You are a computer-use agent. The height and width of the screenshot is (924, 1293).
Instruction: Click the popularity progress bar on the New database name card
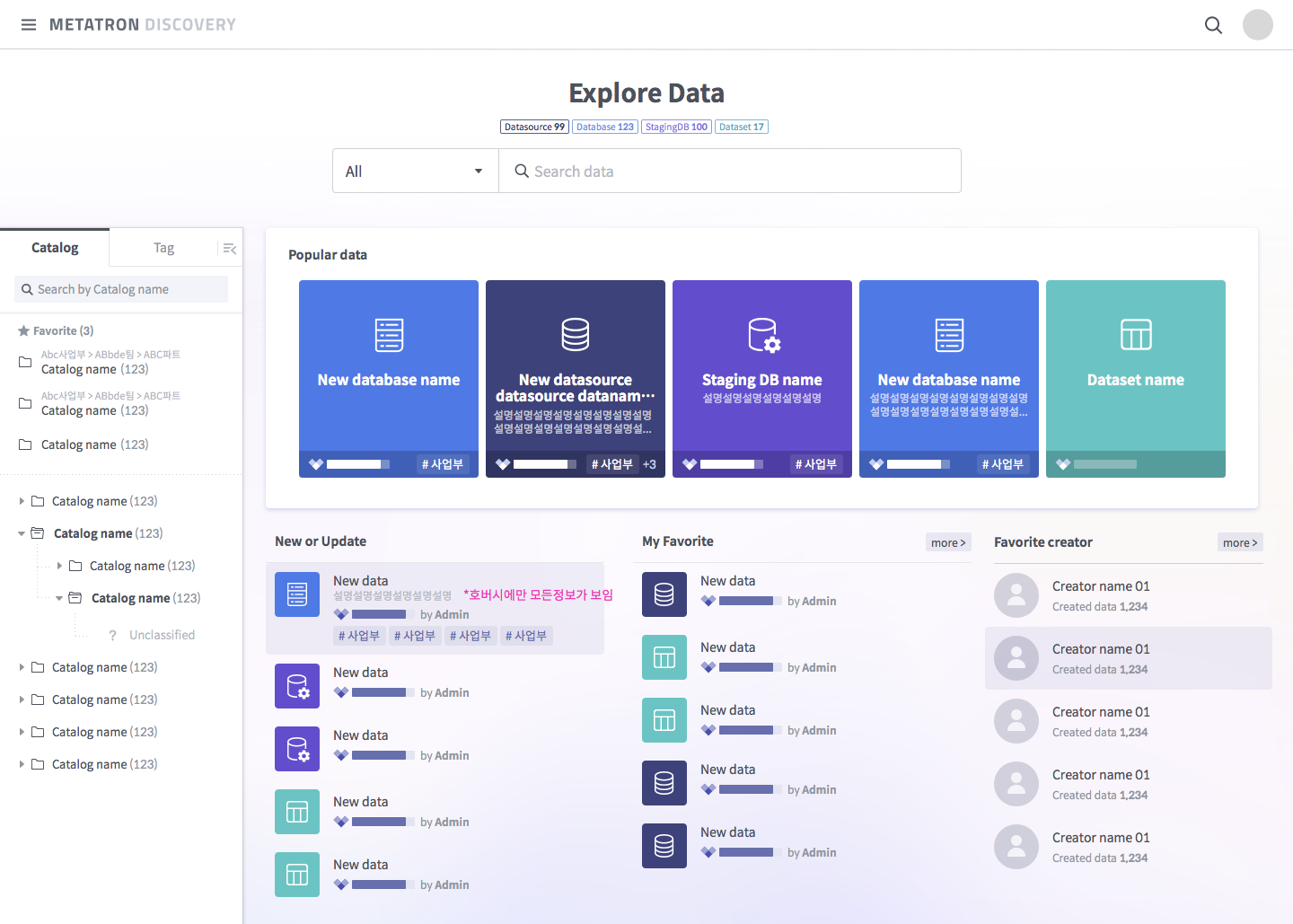point(358,463)
